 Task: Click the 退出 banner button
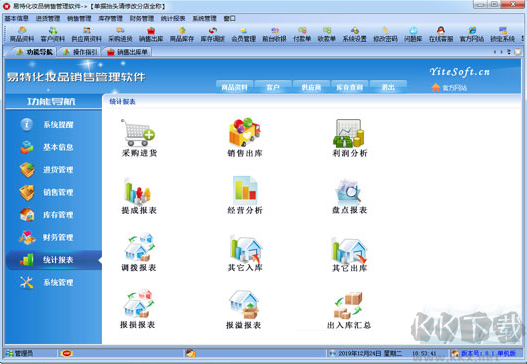[x=388, y=87]
